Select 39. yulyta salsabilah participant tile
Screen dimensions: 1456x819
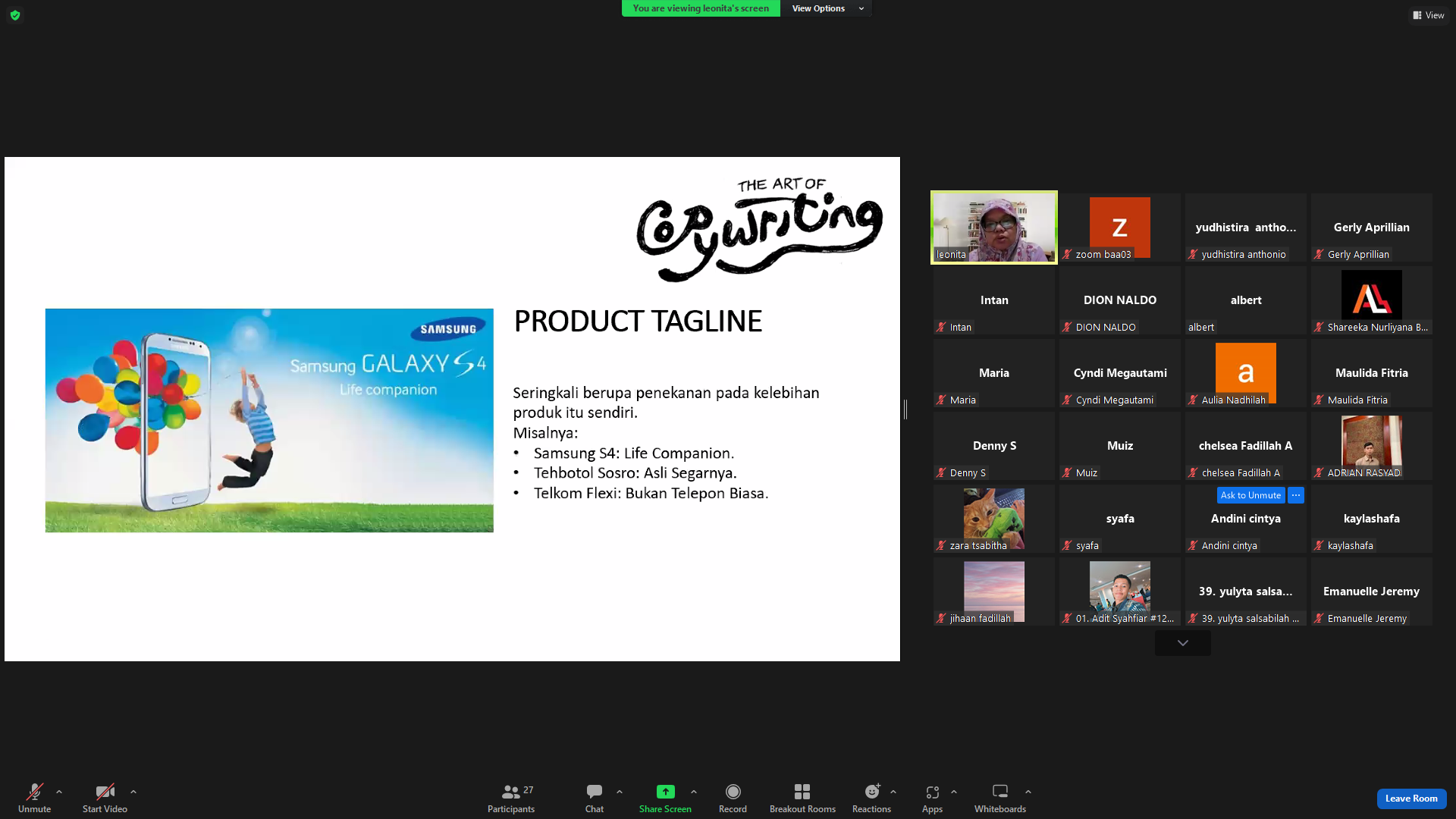pos(1246,591)
